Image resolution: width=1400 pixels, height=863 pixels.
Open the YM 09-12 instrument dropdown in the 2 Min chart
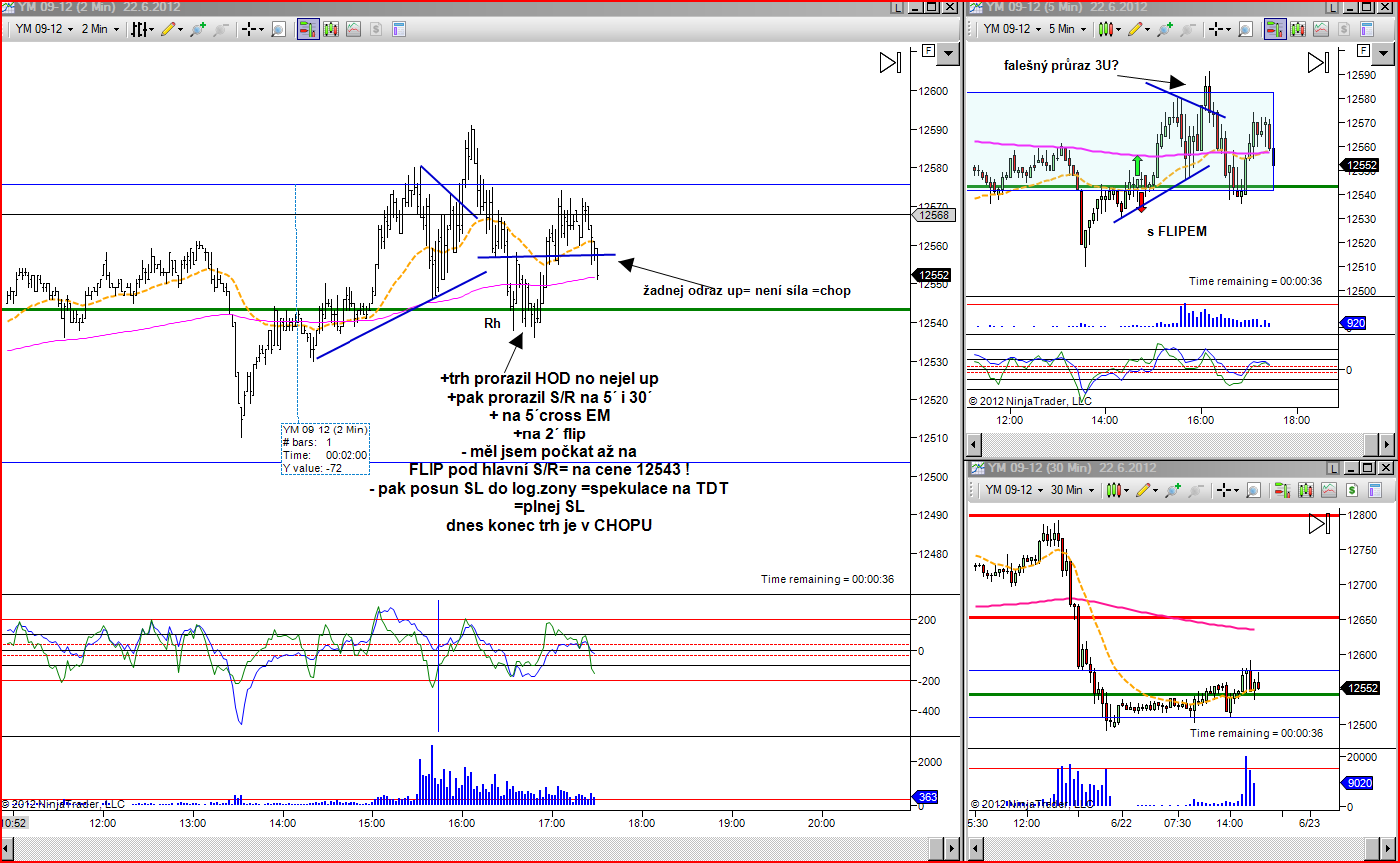44,29
